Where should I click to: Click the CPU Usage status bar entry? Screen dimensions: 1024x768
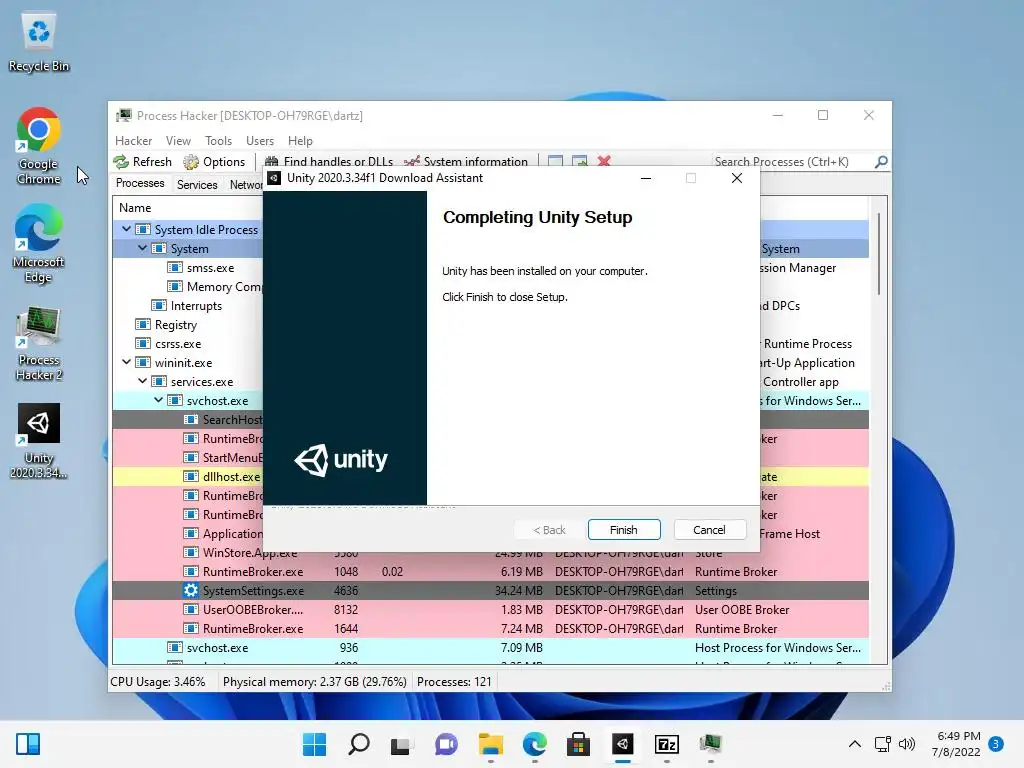pos(157,682)
